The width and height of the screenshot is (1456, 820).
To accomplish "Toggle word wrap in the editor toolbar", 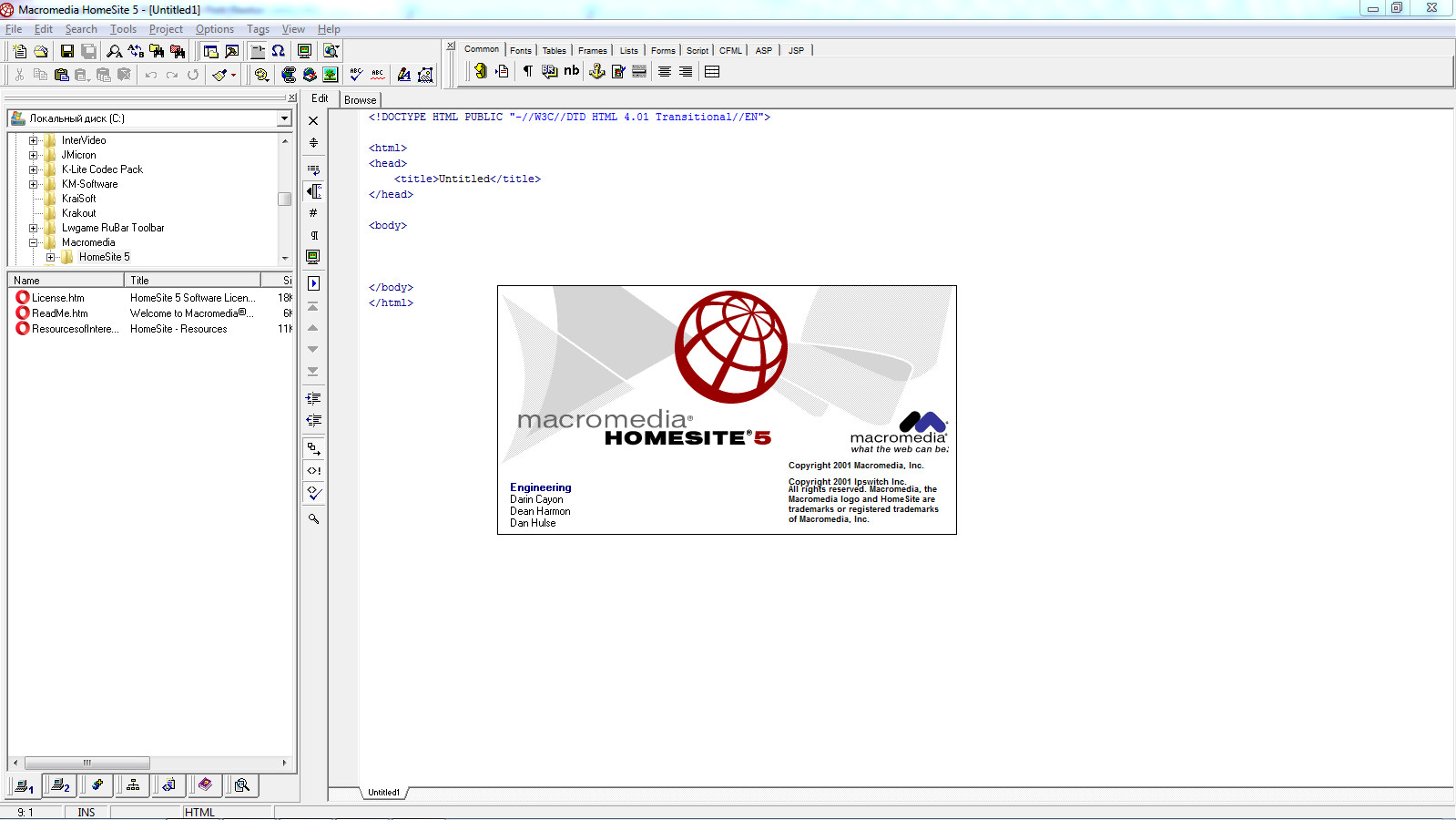I will [313, 169].
